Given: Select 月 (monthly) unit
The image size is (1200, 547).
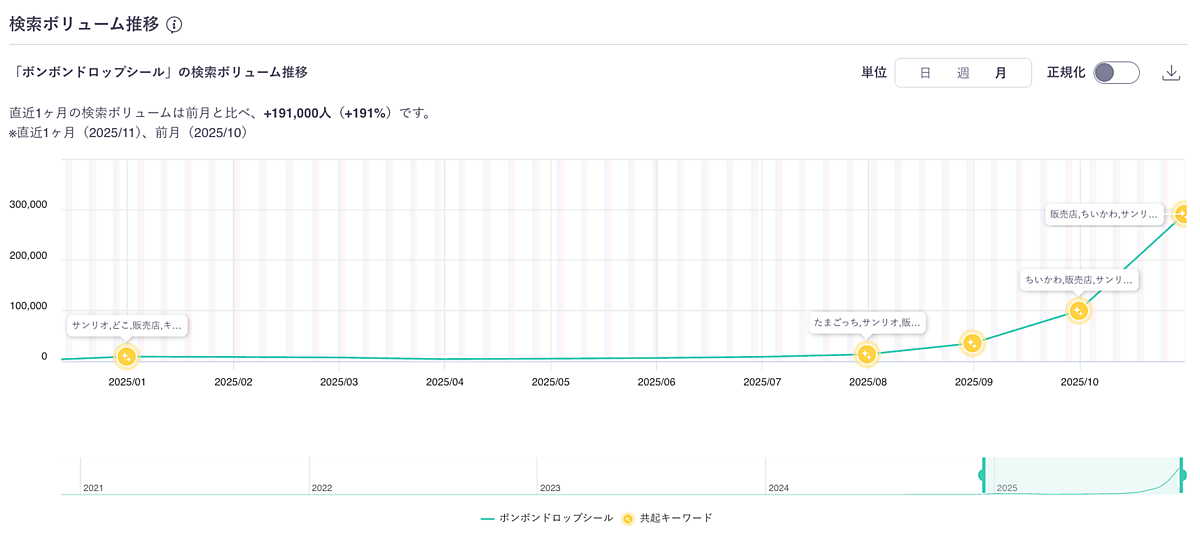Looking at the screenshot, I should tap(1001, 73).
